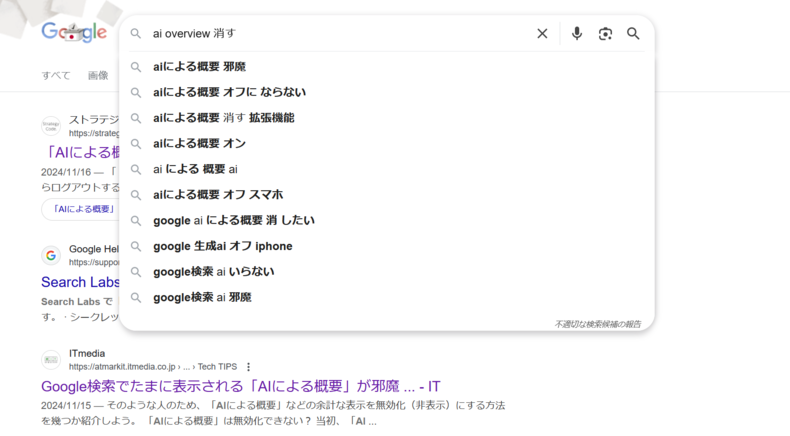The image size is (790, 436).
Task: Open Google Lens image search icon
Action: click(x=605, y=34)
